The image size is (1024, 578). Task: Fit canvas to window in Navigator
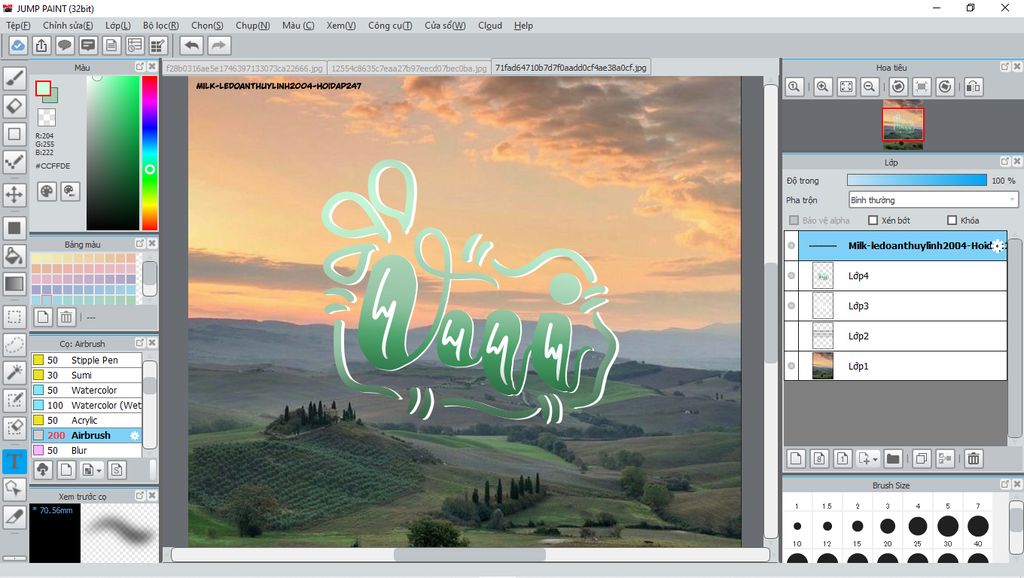(846, 86)
